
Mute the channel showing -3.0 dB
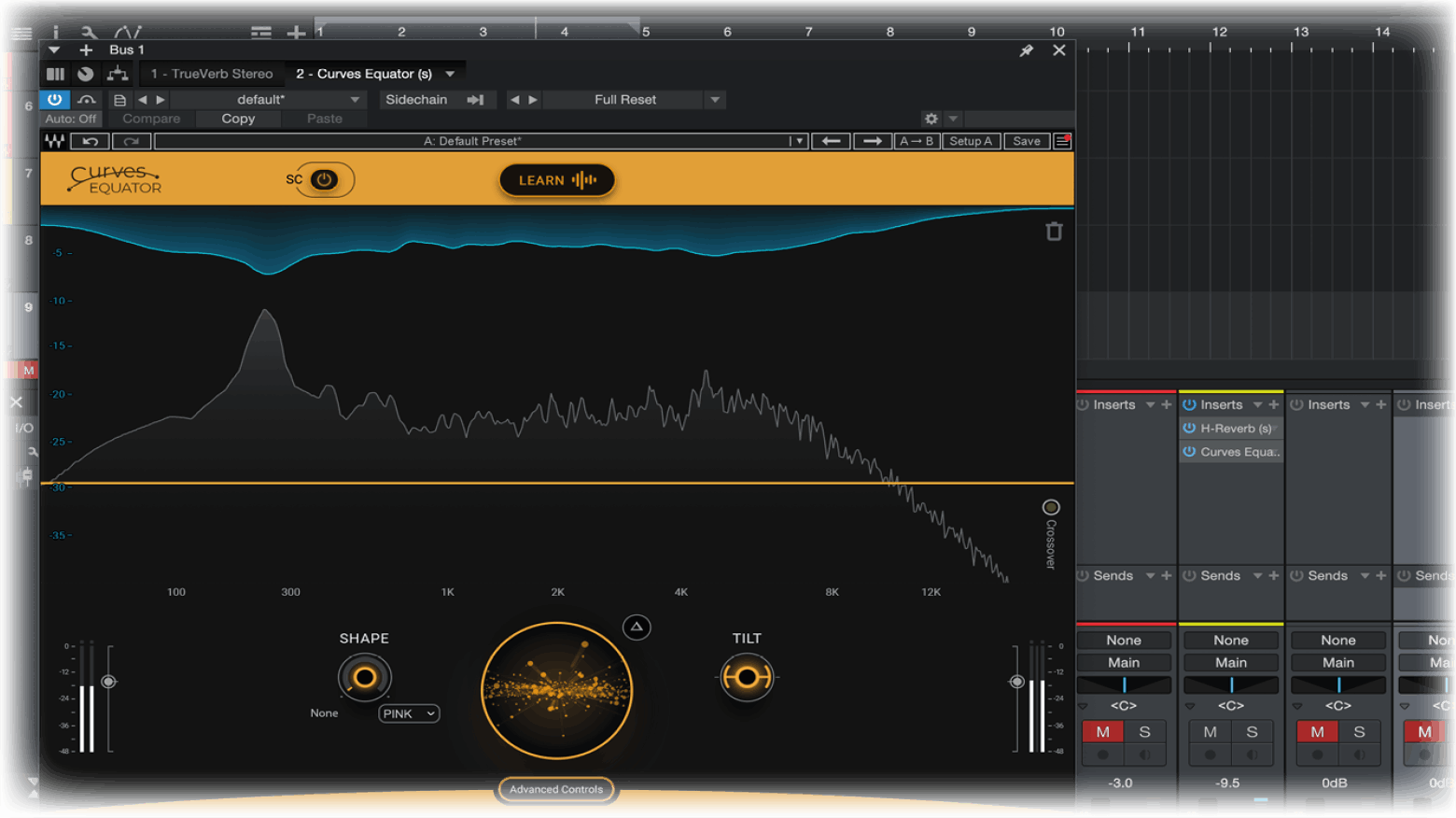(x=1102, y=732)
